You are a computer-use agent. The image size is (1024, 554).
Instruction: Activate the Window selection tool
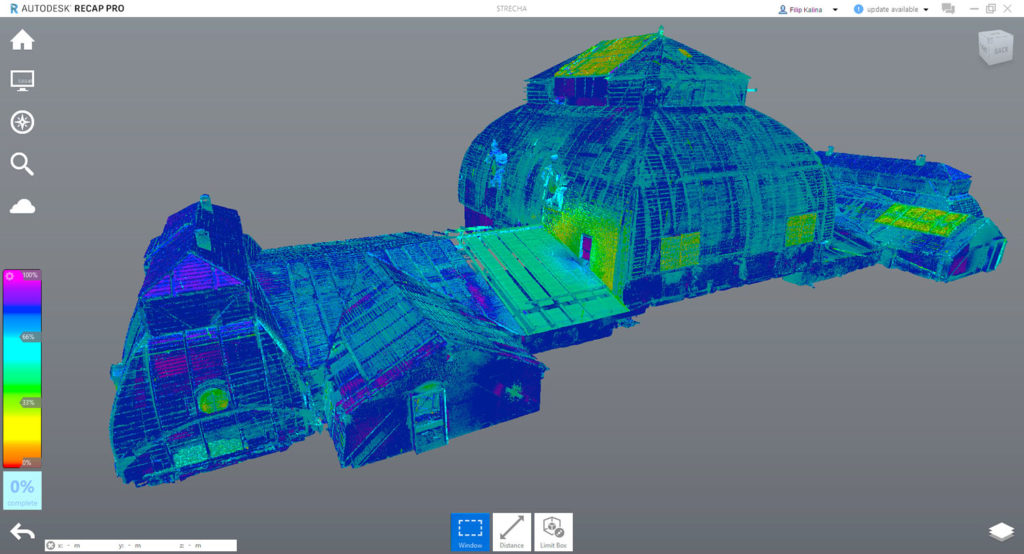[470, 531]
